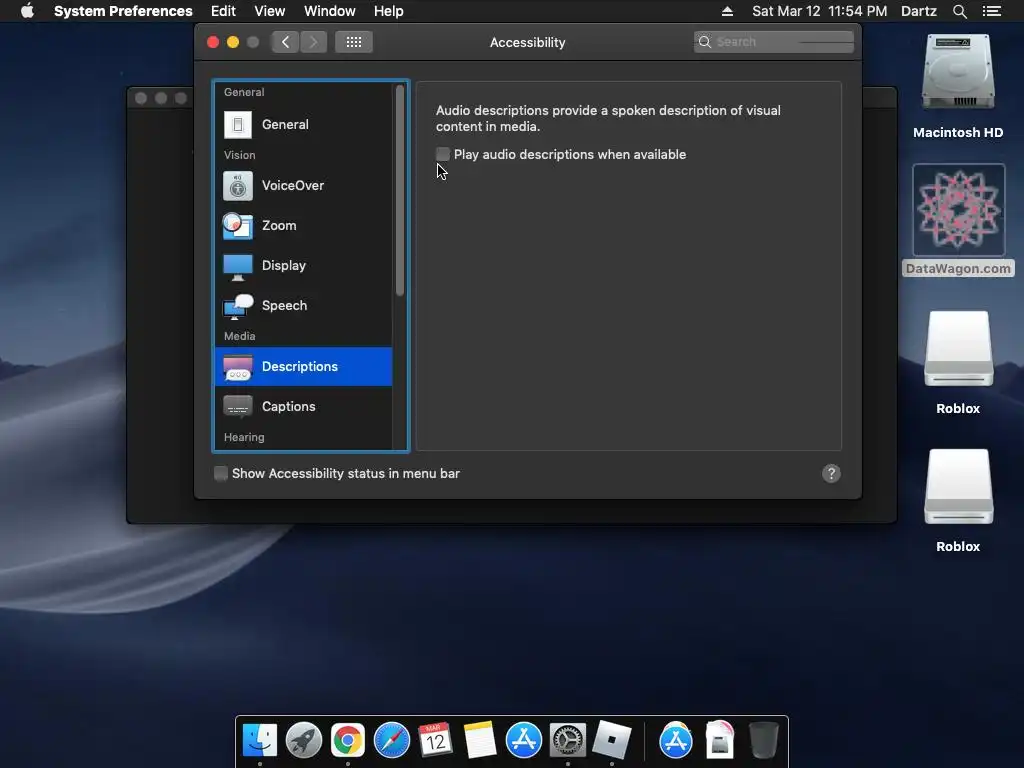The height and width of the screenshot is (768, 1024).
Task: Click the date and time in menu bar
Action: (820, 11)
